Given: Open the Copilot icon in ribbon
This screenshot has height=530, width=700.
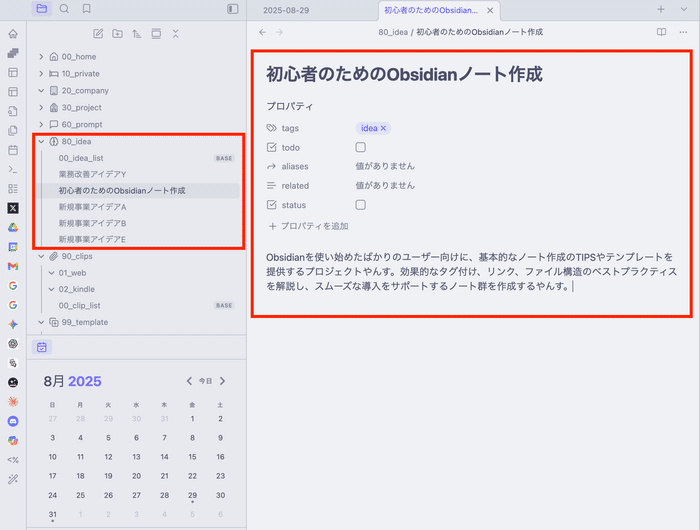Looking at the screenshot, I should (13, 440).
